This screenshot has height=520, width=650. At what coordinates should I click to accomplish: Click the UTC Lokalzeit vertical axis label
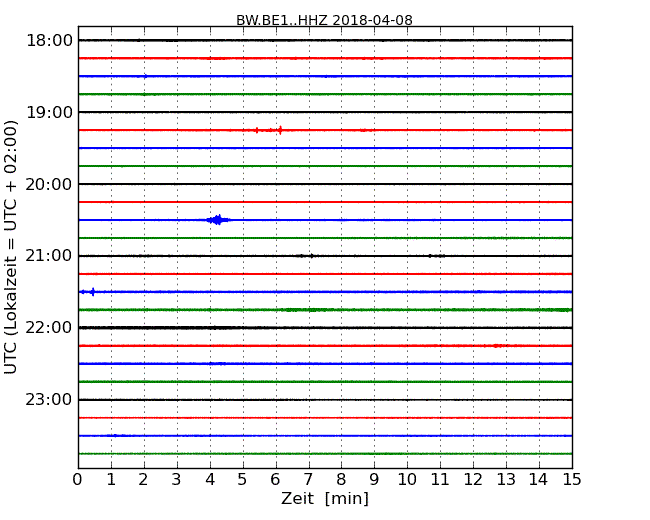click(x=11, y=247)
